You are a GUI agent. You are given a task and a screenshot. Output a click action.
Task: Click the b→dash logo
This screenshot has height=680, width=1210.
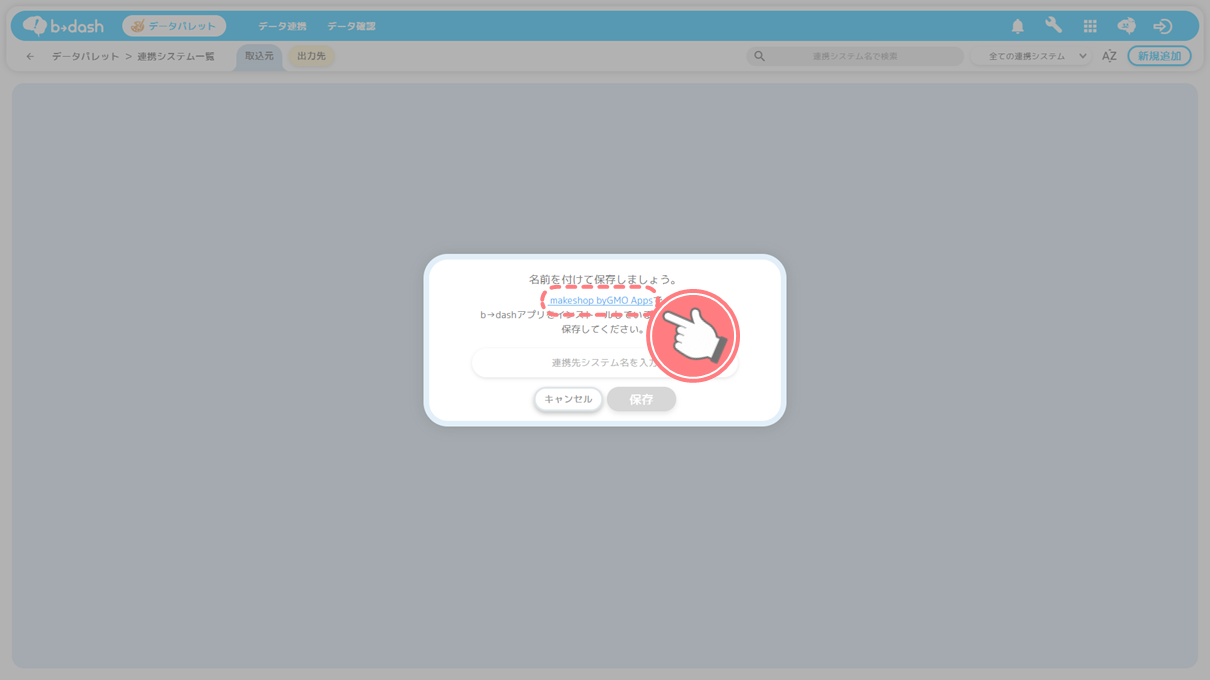click(x=63, y=26)
